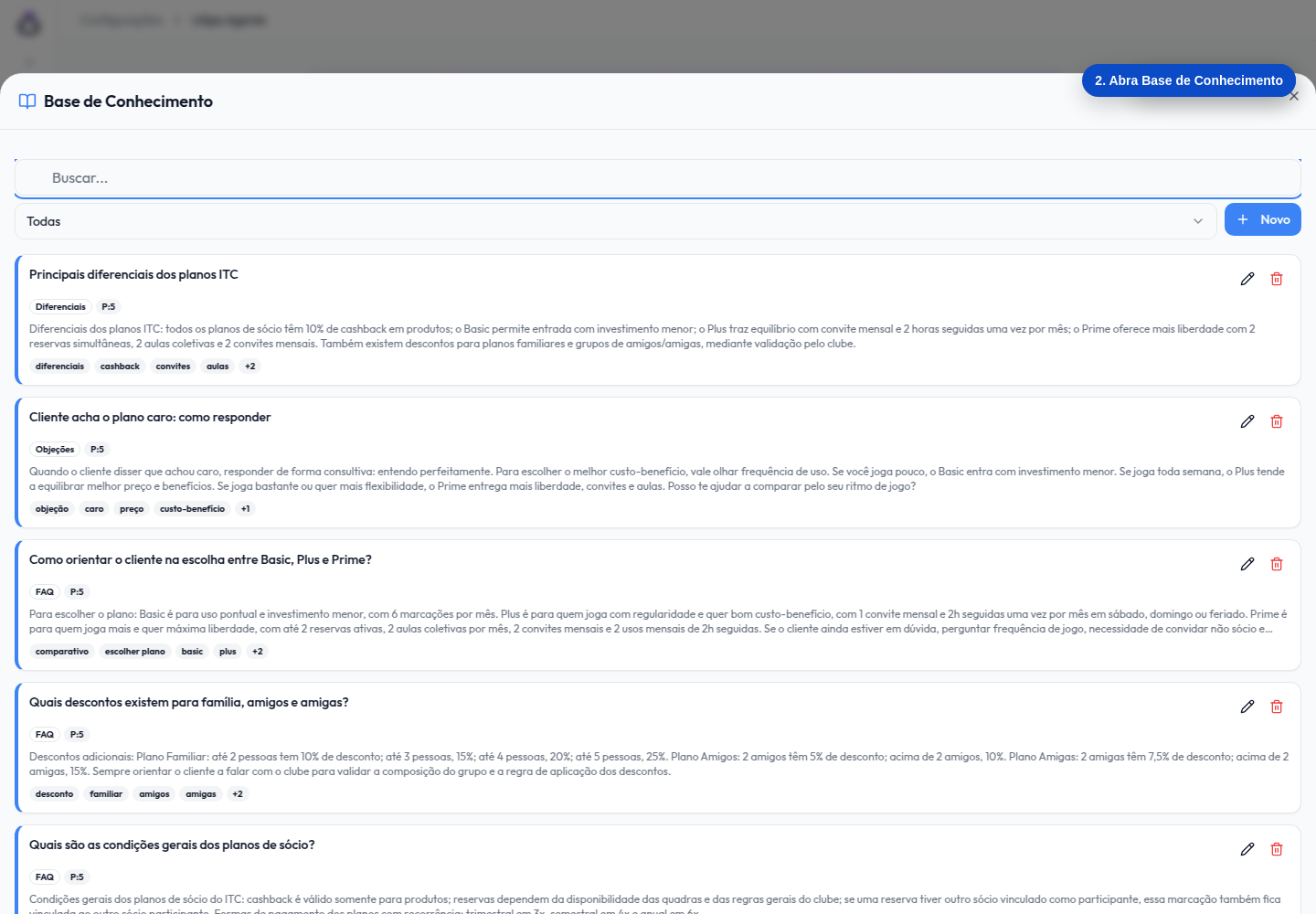
Task: Open 'Cliente acha o plano caro: como responder'
Action: click(150, 417)
